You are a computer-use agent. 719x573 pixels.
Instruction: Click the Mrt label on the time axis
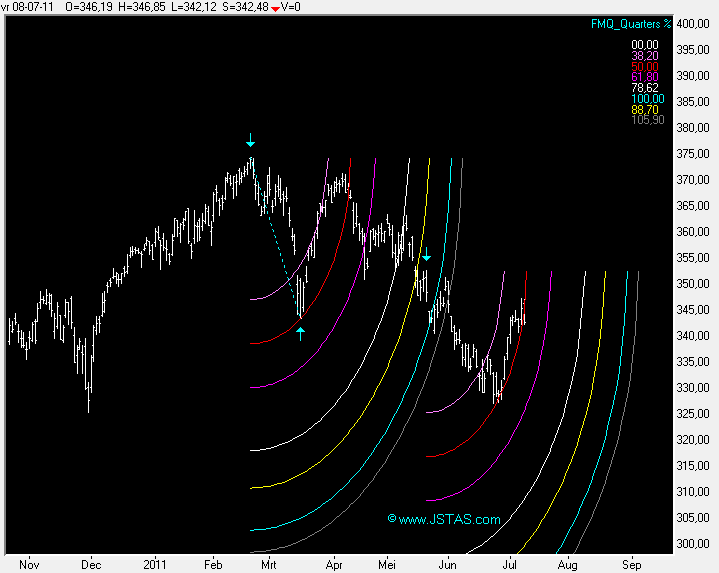[268, 563]
